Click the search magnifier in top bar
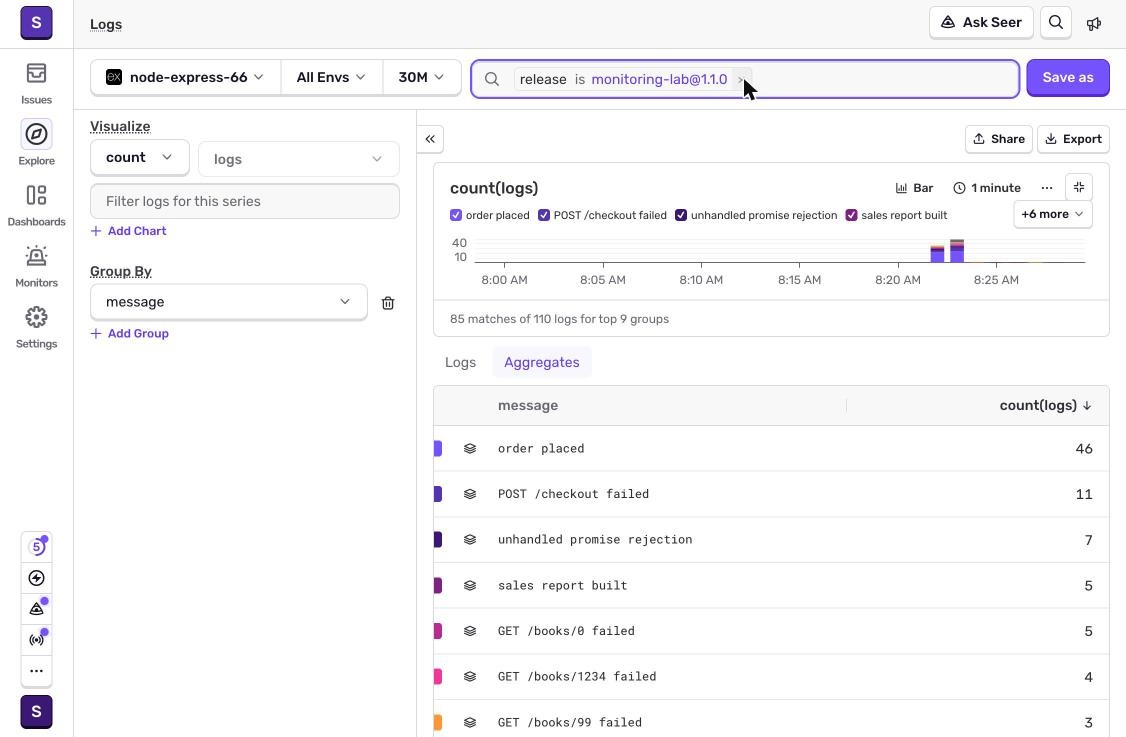 pos(1056,22)
